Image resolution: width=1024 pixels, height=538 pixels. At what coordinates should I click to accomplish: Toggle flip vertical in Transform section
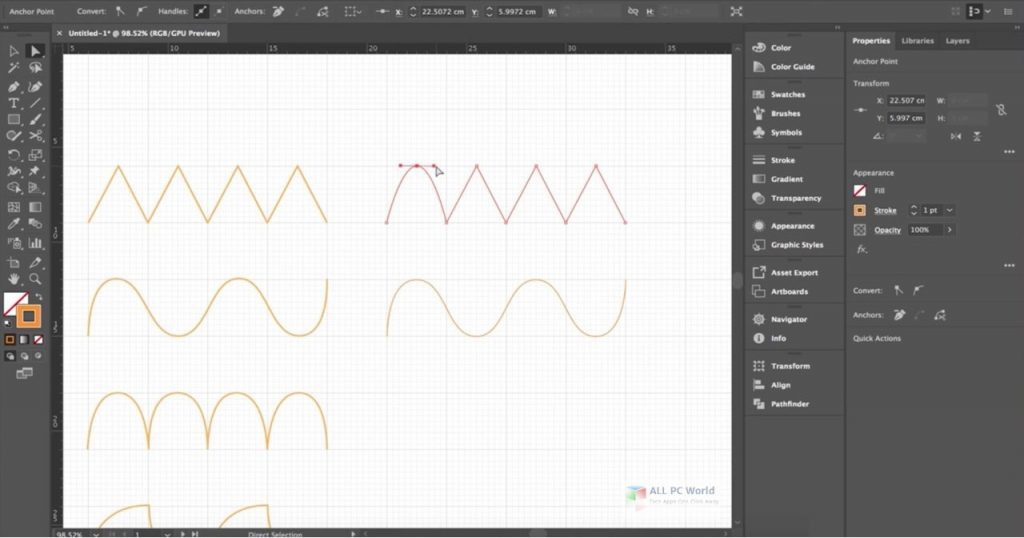tap(977, 136)
